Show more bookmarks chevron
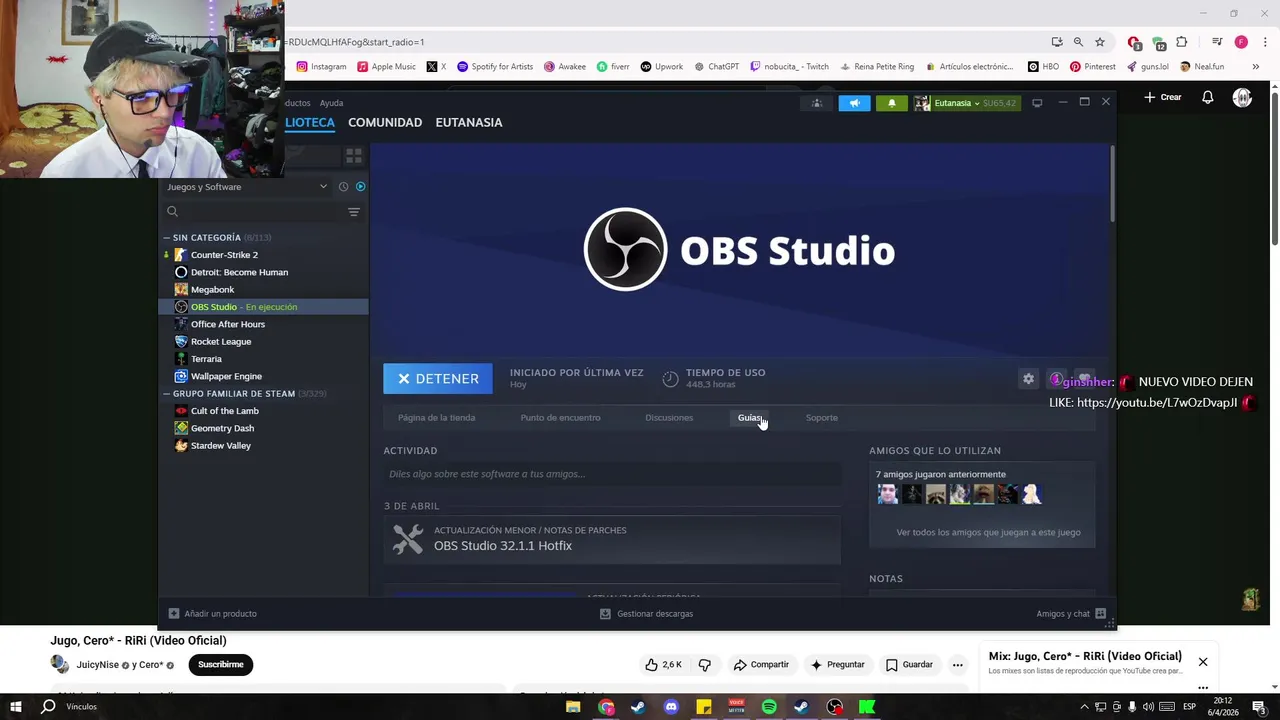The width and height of the screenshot is (1280, 720). (x=1255, y=67)
